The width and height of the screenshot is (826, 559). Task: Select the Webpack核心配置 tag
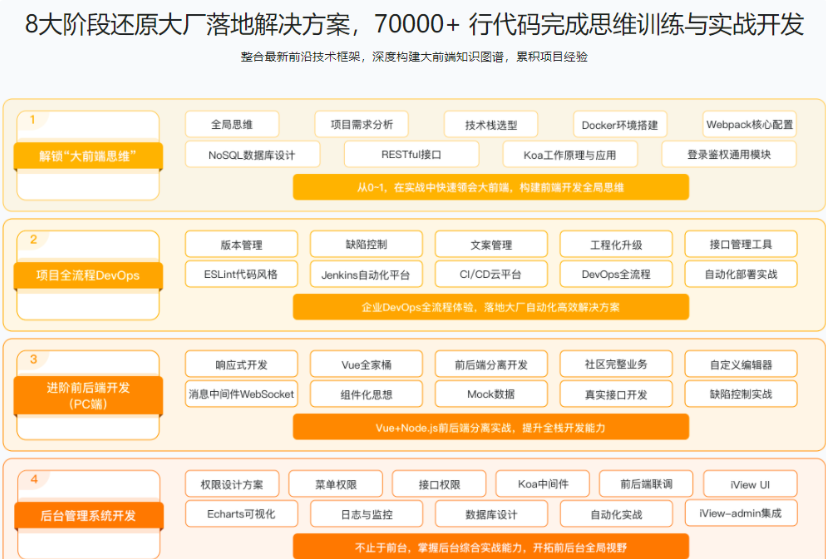pos(749,125)
